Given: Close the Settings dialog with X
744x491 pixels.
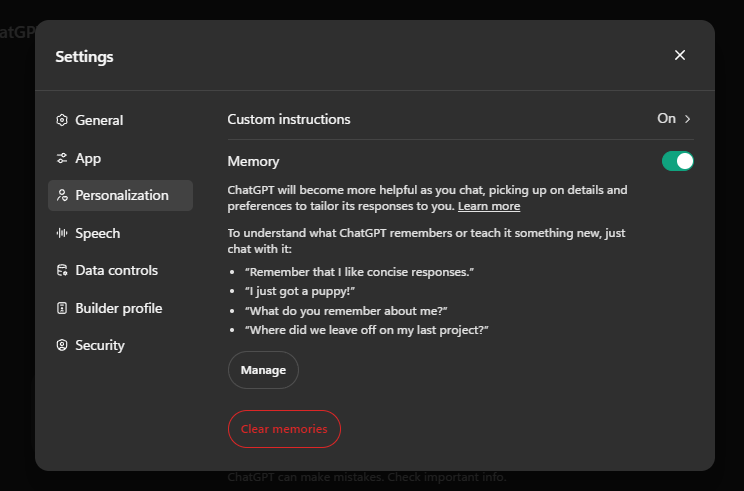Looking at the screenshot, I should coord(680,55).
